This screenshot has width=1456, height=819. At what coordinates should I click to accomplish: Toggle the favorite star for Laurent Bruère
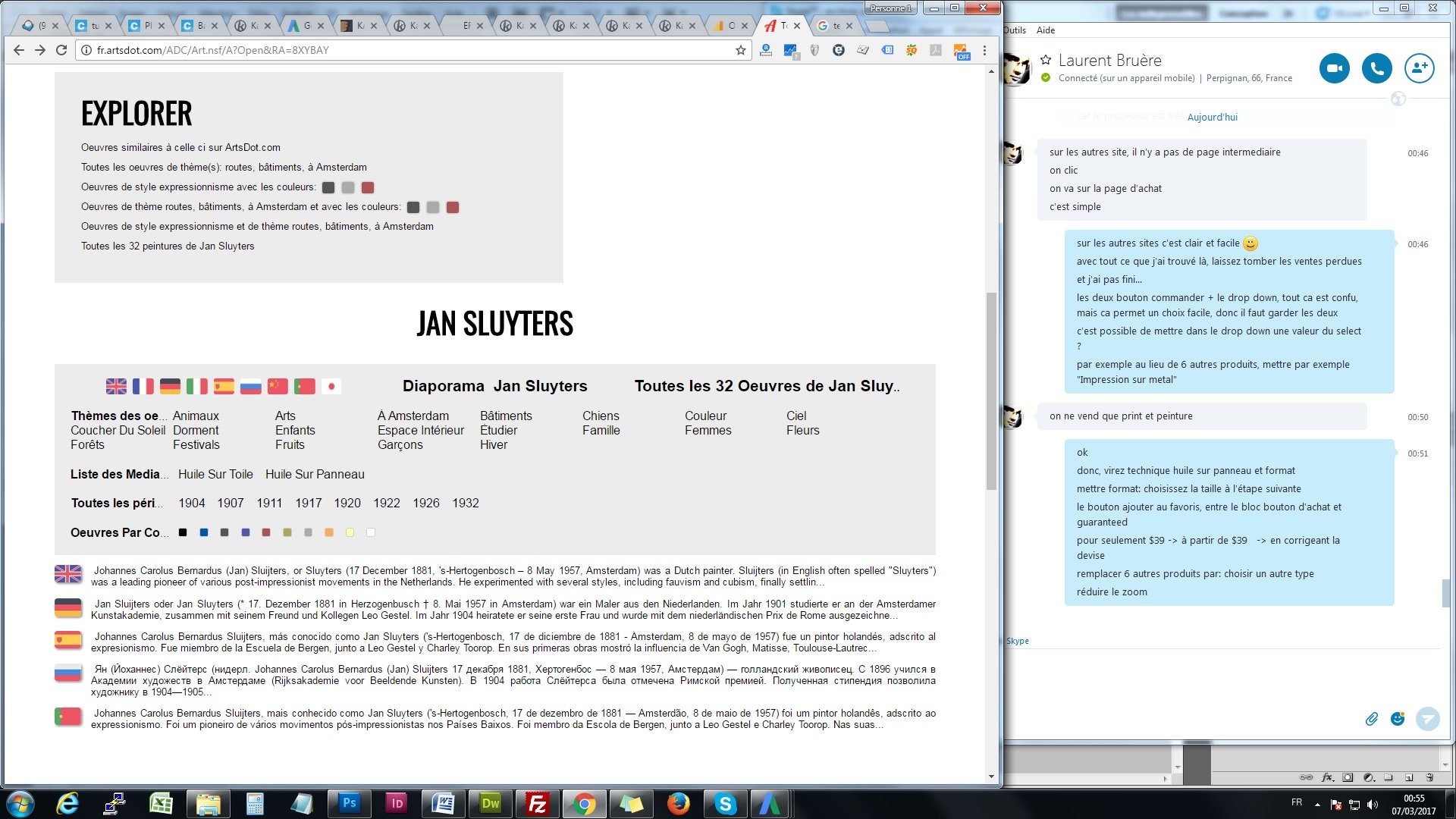(1046, 59)
